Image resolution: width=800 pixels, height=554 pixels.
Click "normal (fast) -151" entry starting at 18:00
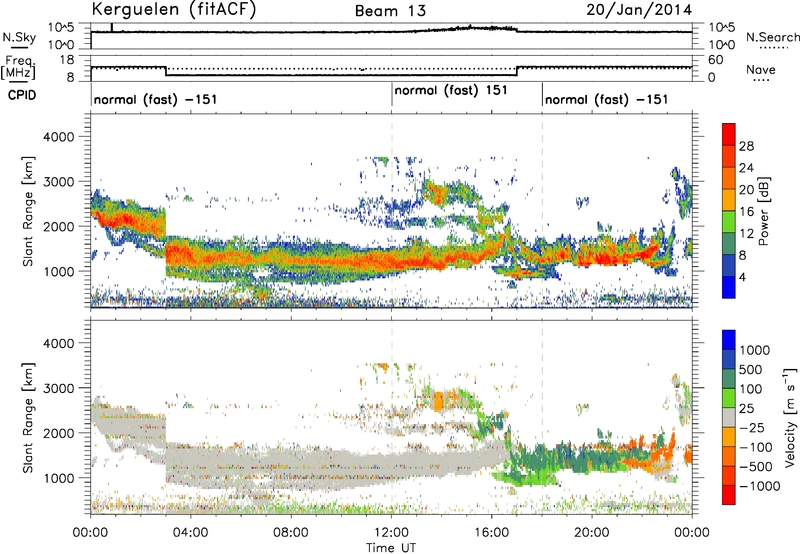click(x=607, y=99)
